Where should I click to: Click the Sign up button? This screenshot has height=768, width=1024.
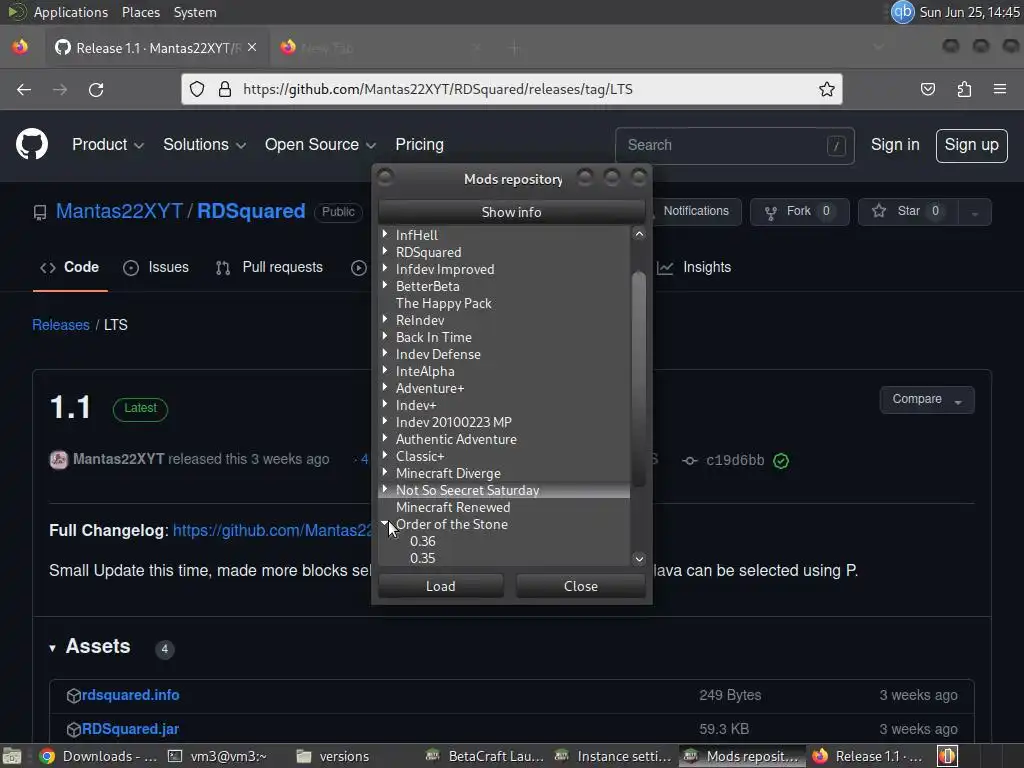pyautogui.click(x=971, y=145)
